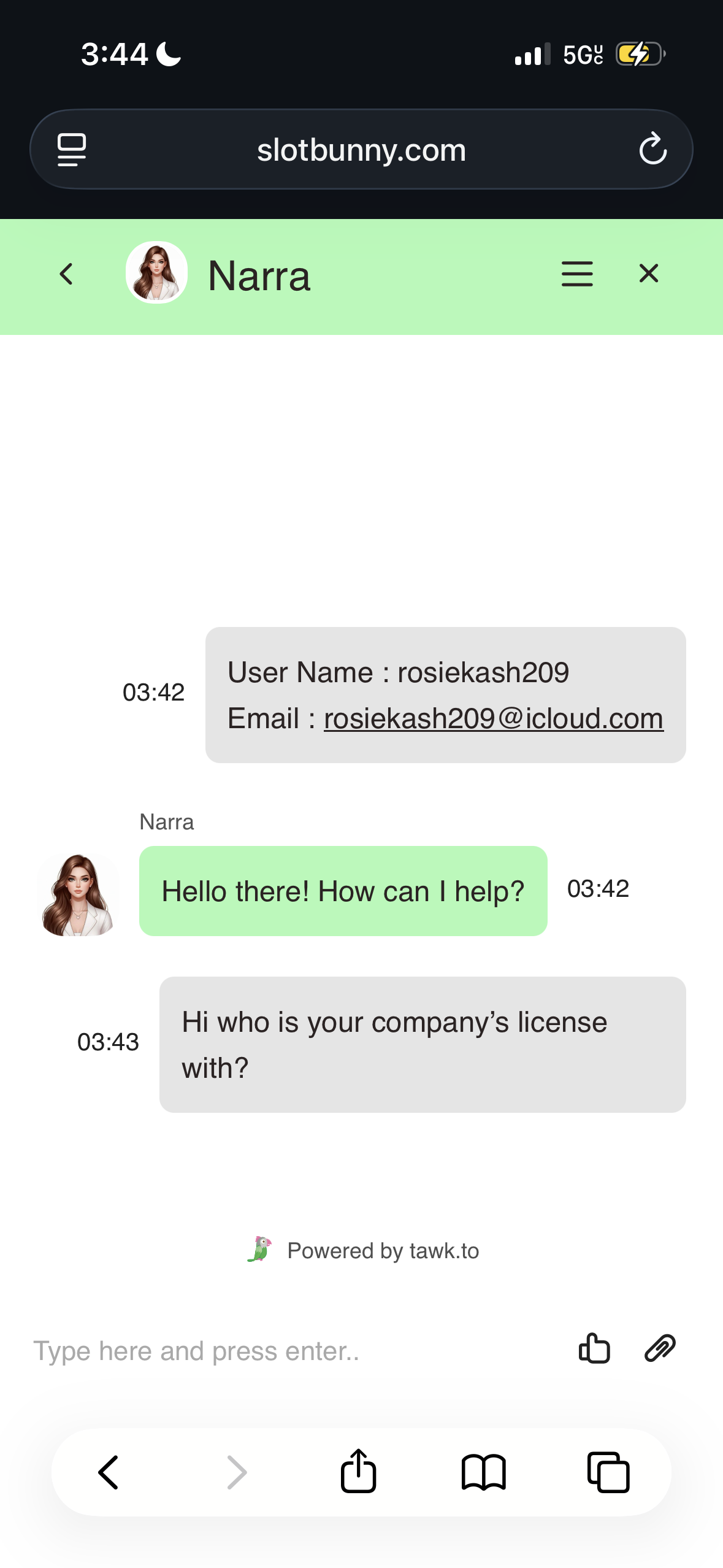The height and width of the screenshot is (1568, 723).
Task: Show all open Safari tabs
Action: tap(608, 1472)
